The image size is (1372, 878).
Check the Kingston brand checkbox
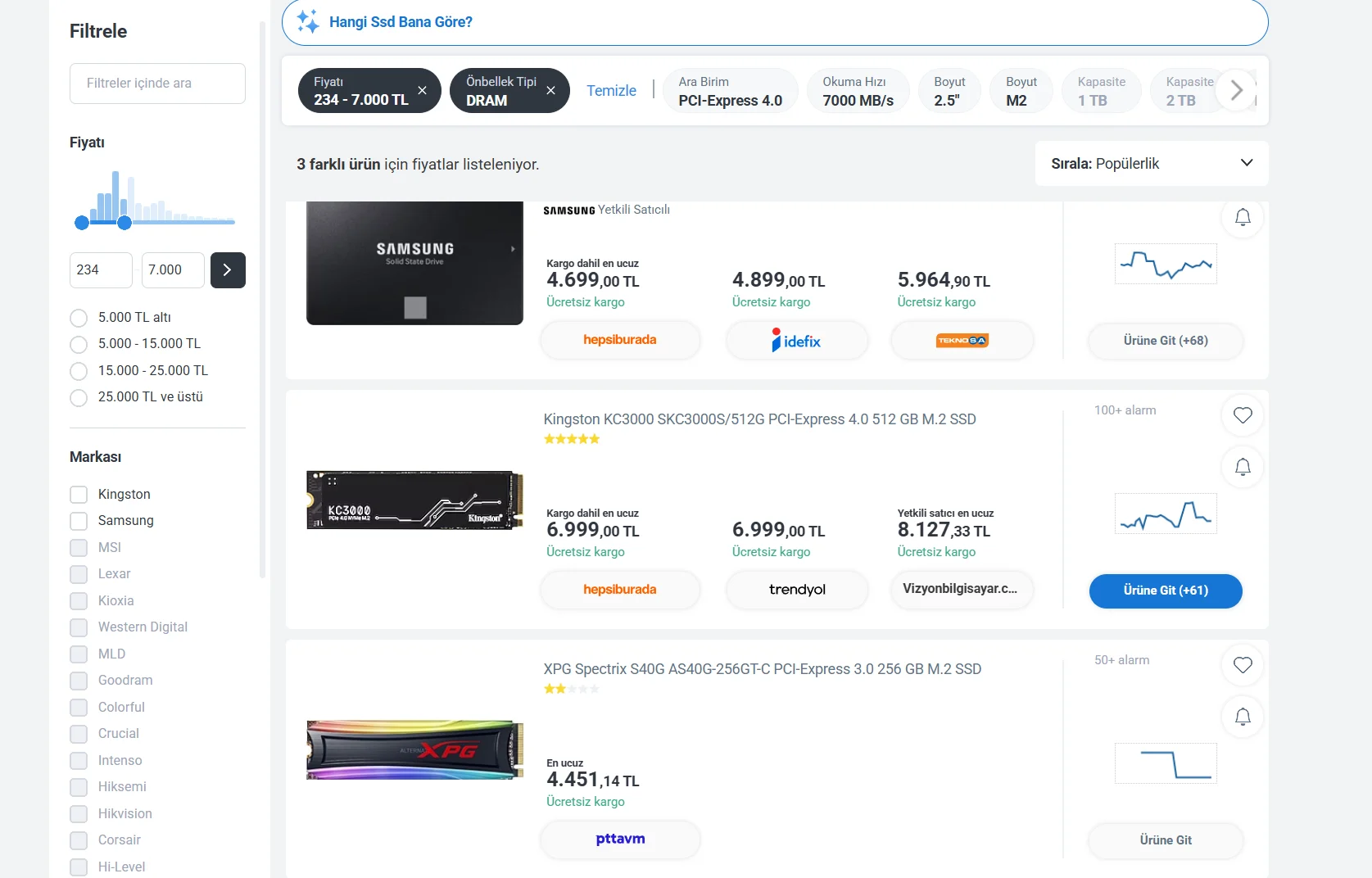tap(79, 495)
